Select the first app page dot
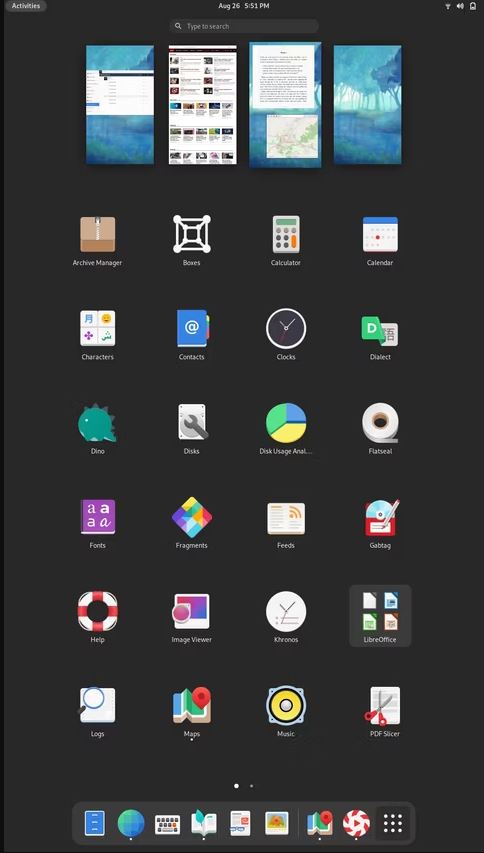Screen dimensions: 484x853 236,786
